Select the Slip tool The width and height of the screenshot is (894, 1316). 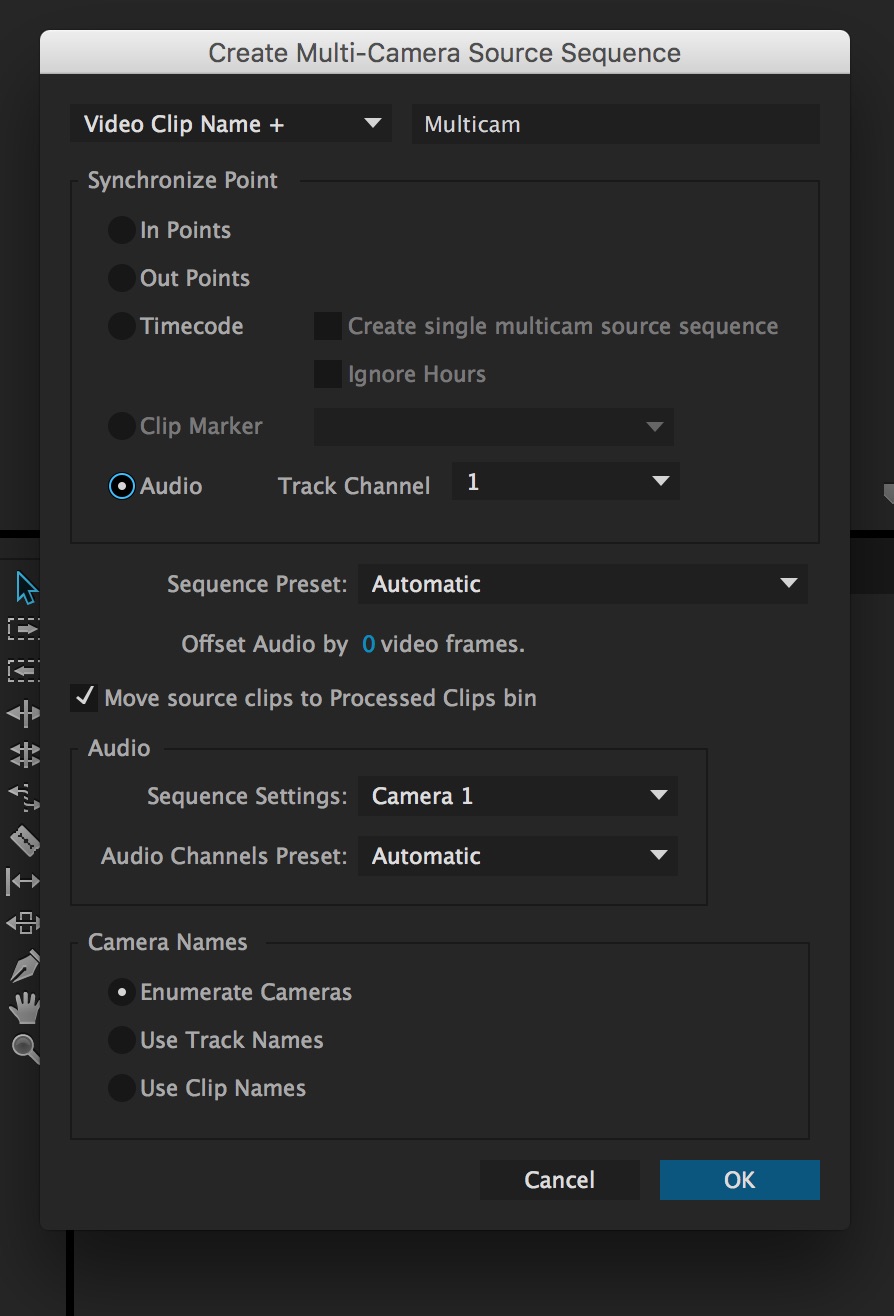point(22,881)
